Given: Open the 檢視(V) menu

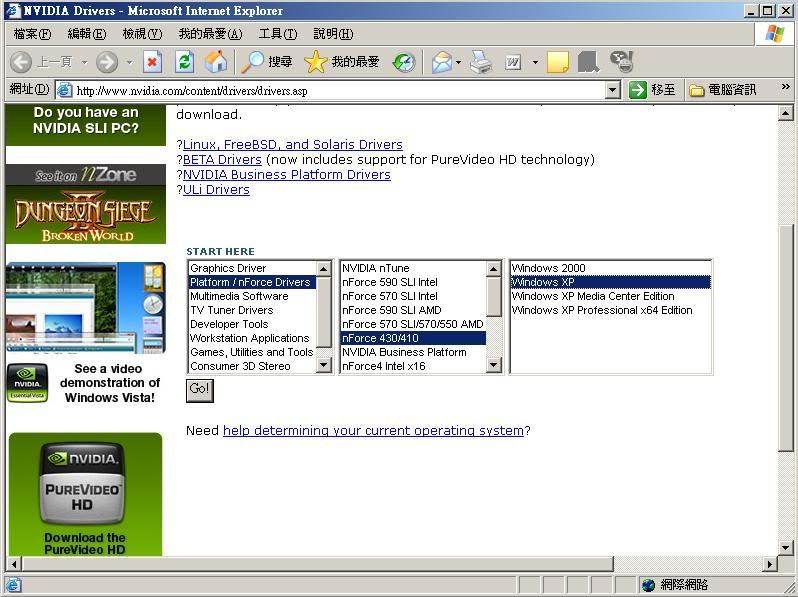Looking at the screenshot, I should point(142,34).
